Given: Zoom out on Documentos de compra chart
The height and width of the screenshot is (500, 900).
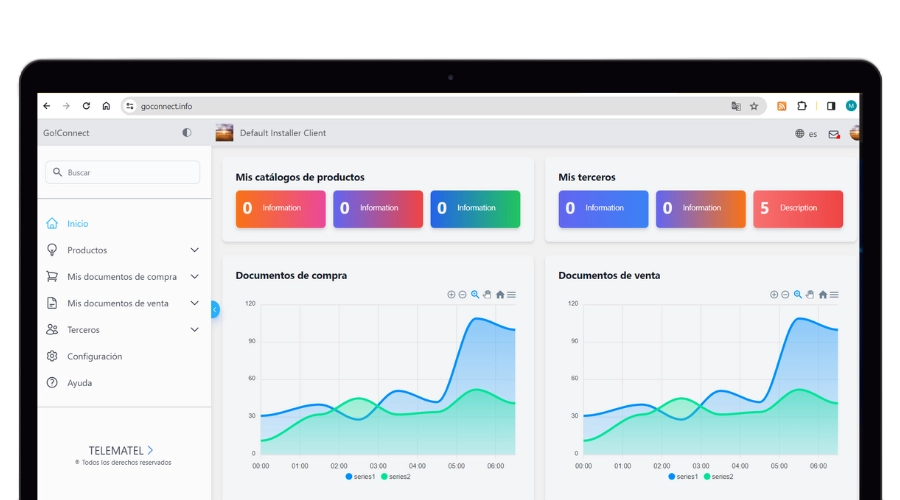Looking at the screenshot, I should [x=463, y=294].
